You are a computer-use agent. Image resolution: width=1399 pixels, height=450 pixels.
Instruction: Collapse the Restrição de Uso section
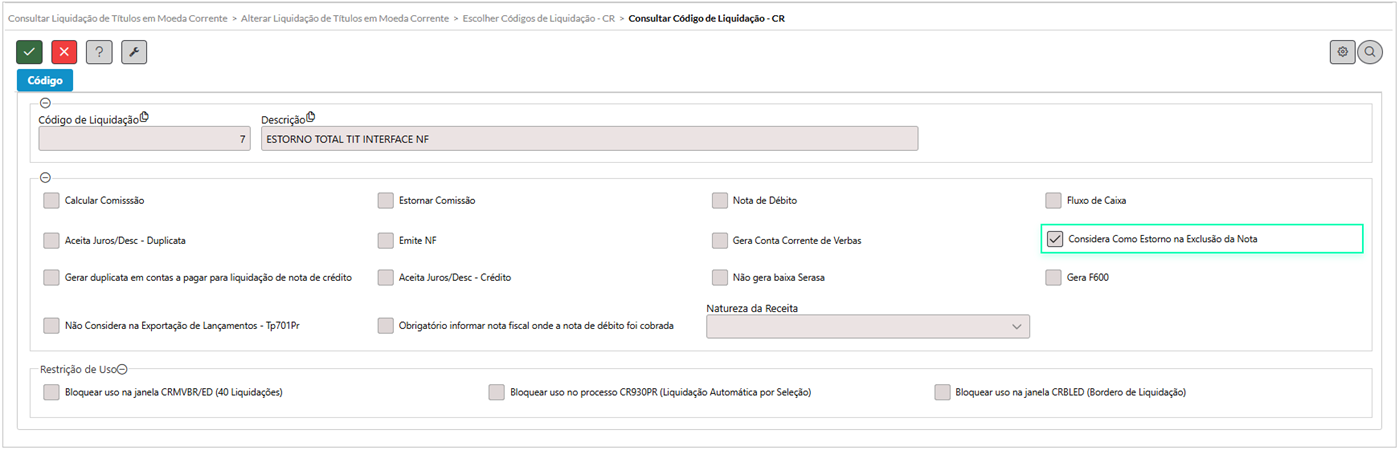point(122,369)
